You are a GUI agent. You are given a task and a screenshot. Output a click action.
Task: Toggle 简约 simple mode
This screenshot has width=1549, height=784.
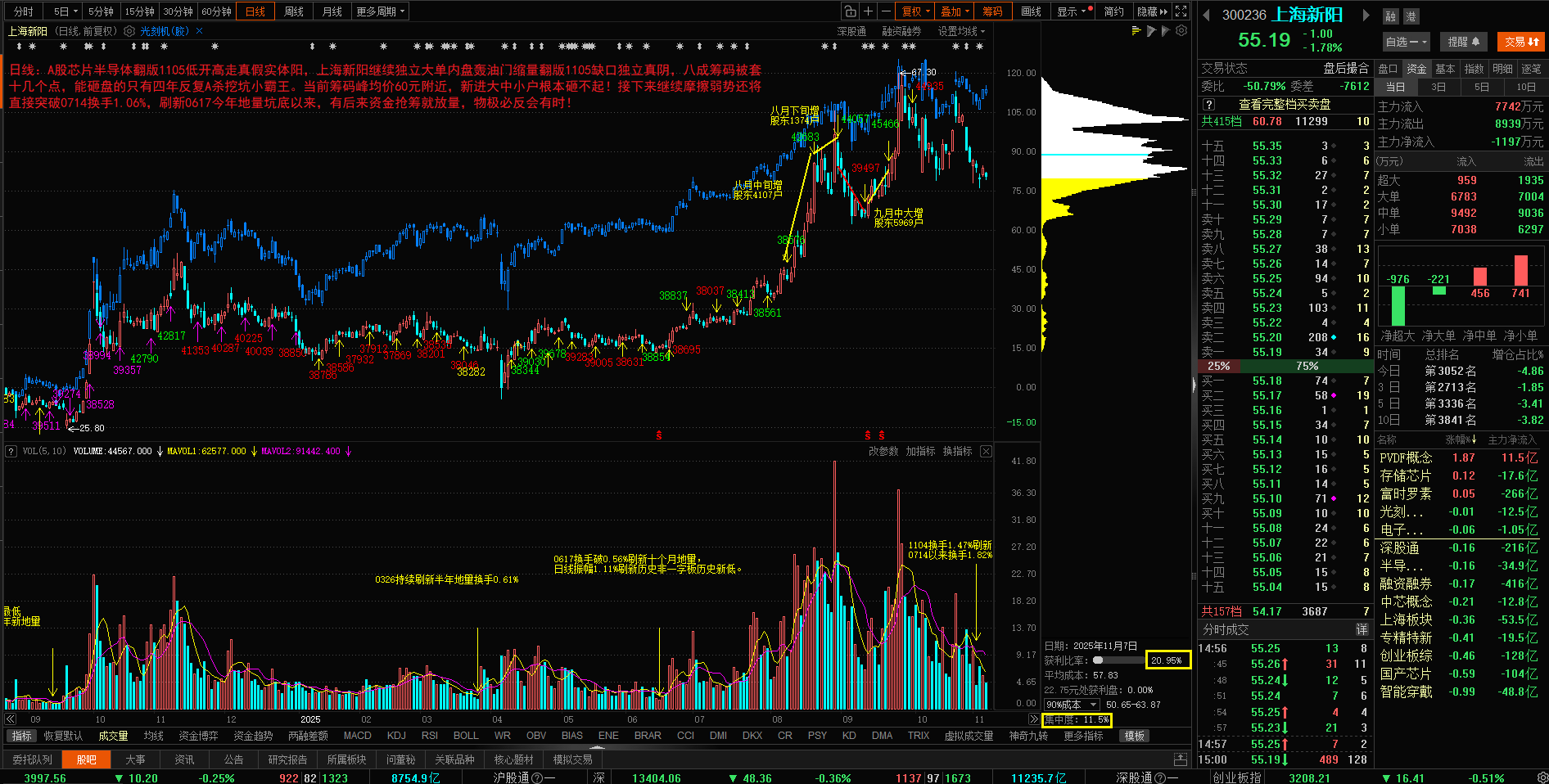pos(1113,11)
